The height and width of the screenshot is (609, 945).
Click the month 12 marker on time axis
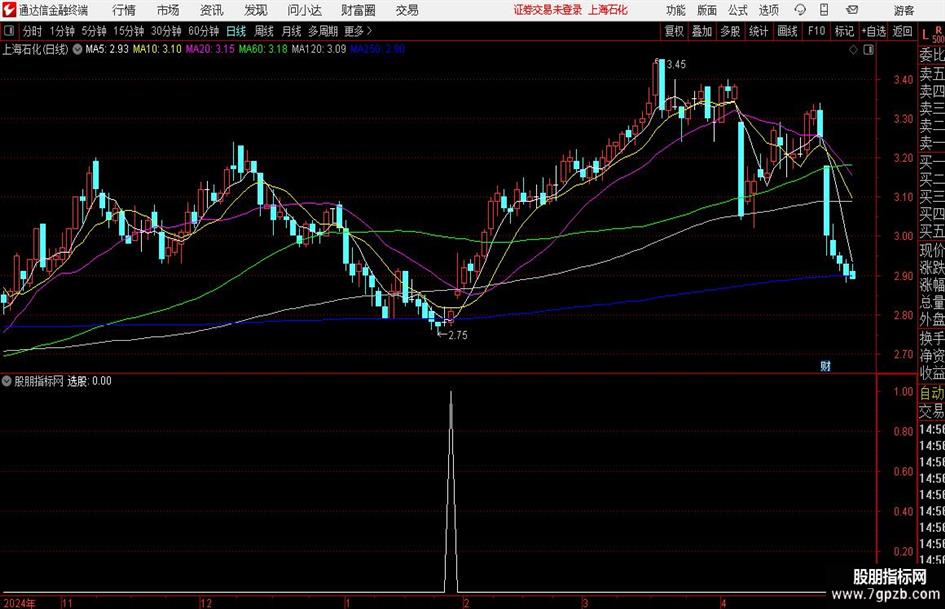[x=206, y=603]
